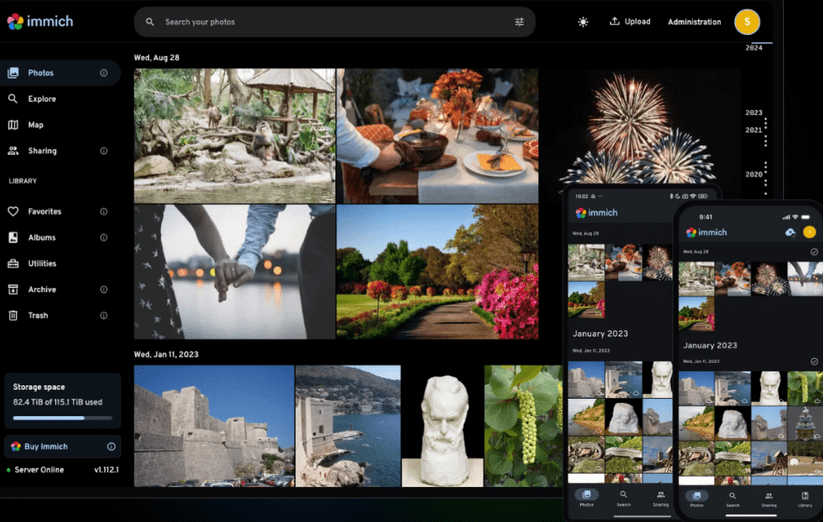Open the dinner table photo on desktop
Screen dimensions: 824x522
pos(437,136)
